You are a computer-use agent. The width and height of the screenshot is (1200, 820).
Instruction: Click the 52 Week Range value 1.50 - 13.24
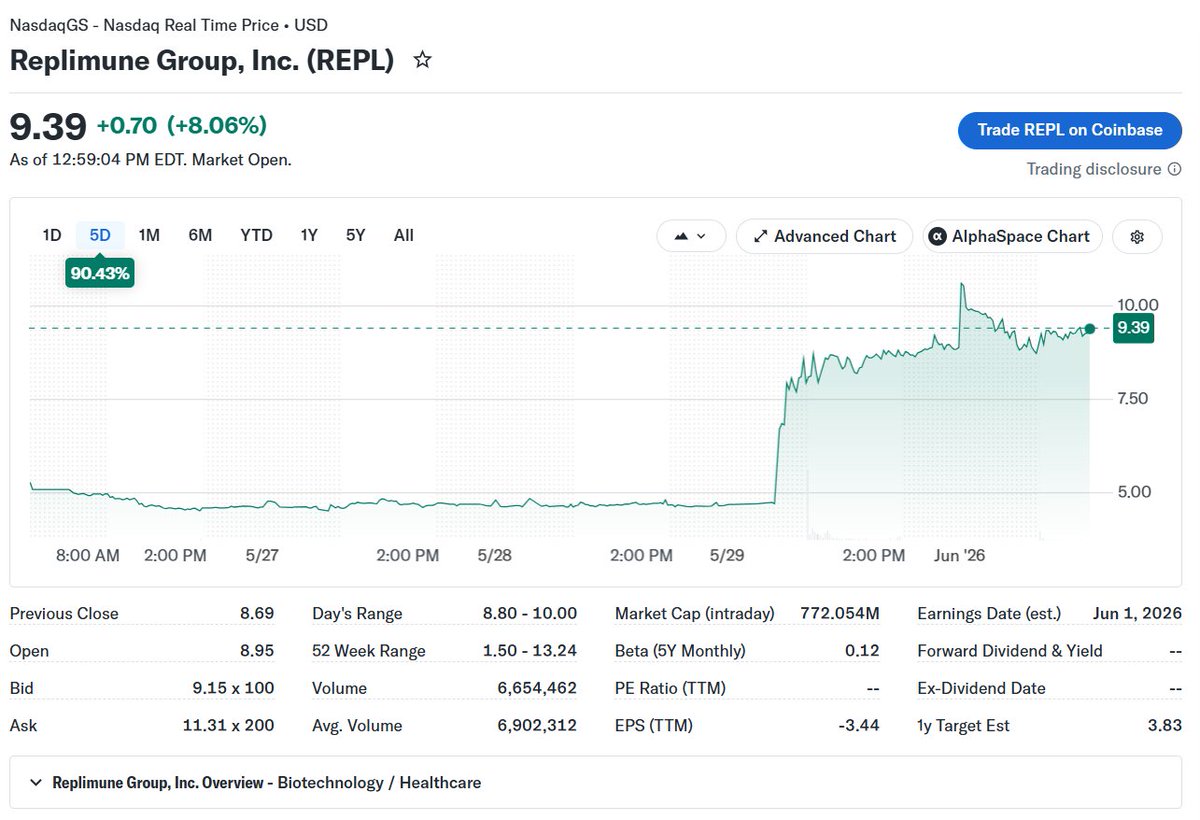pyautogui.click(x=529, y=650)
